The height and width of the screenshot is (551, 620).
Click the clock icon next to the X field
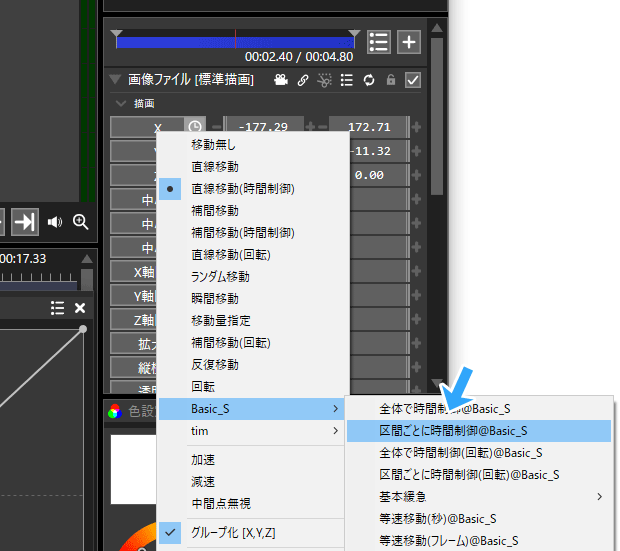tap(195, 127)
